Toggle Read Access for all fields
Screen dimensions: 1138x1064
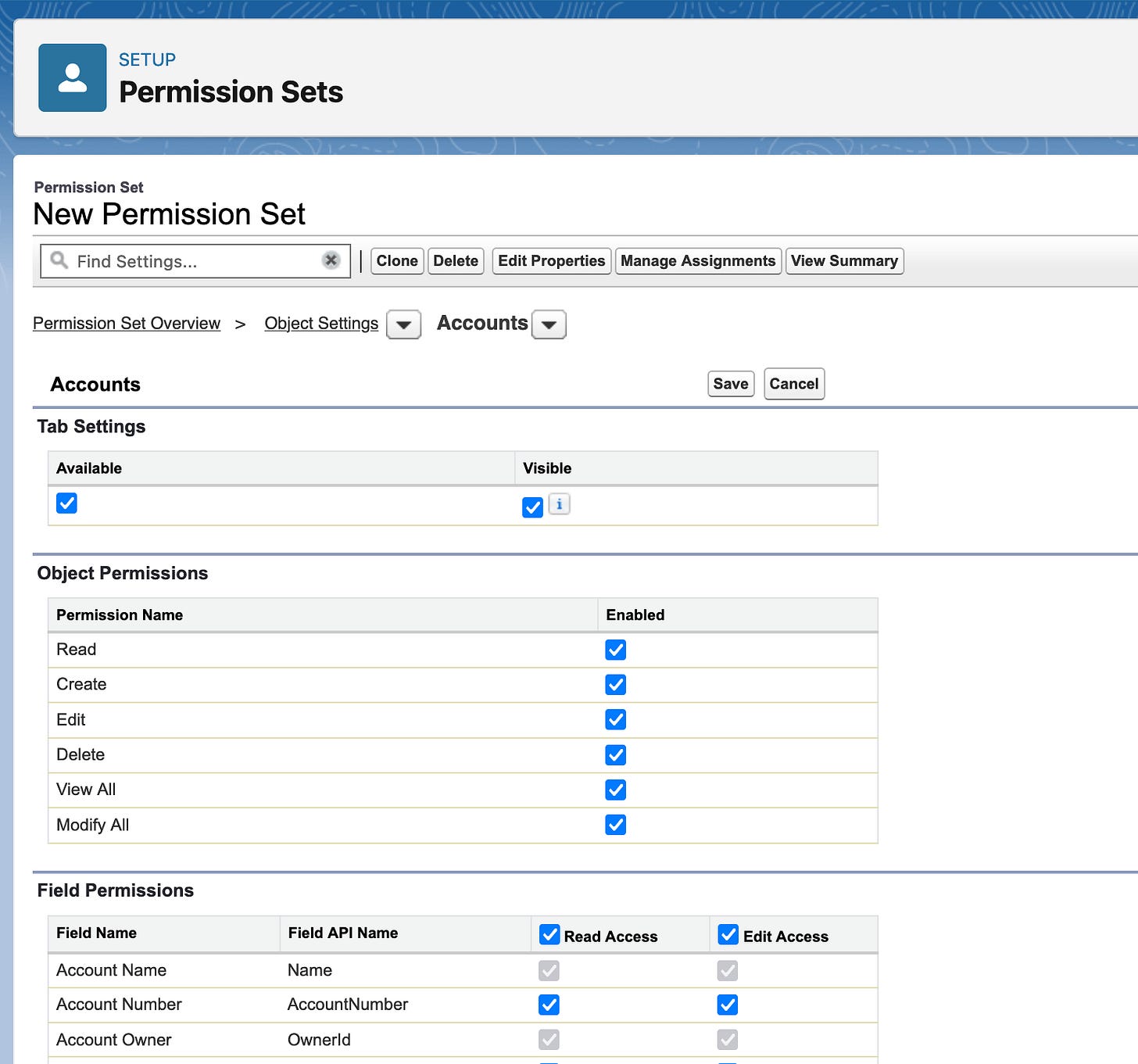(x=550, y=934)
